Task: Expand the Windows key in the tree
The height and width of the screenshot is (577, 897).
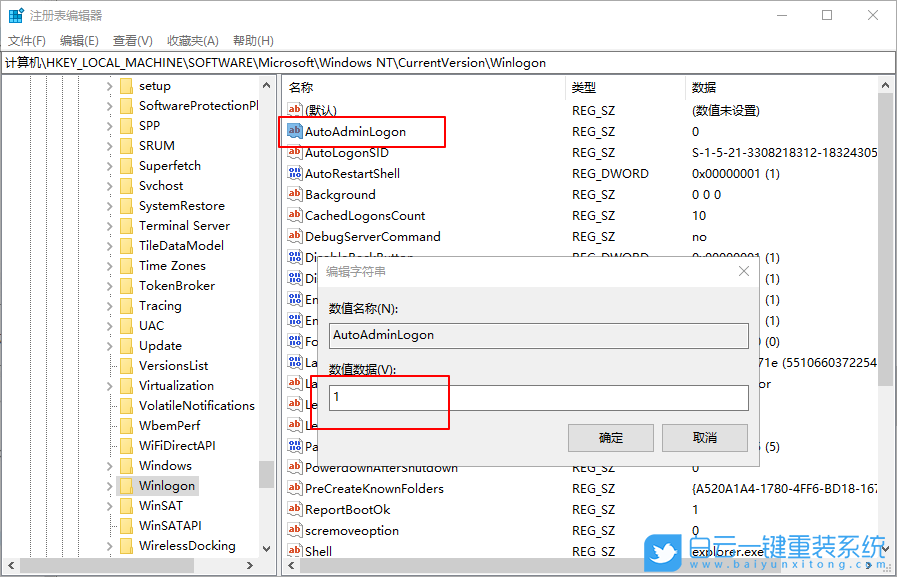Action: [108, 465]
